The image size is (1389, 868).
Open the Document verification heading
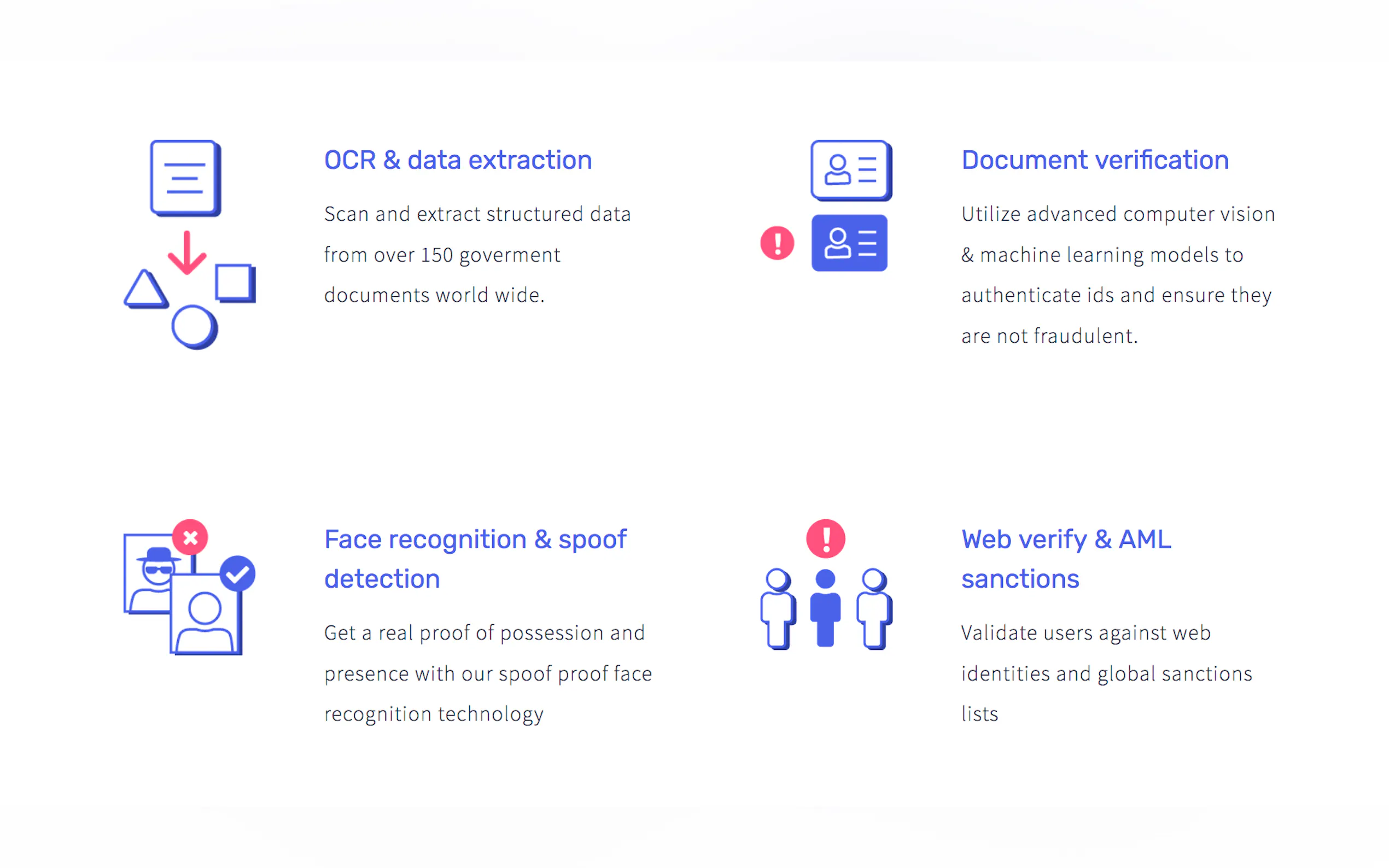coord(1094,160)
